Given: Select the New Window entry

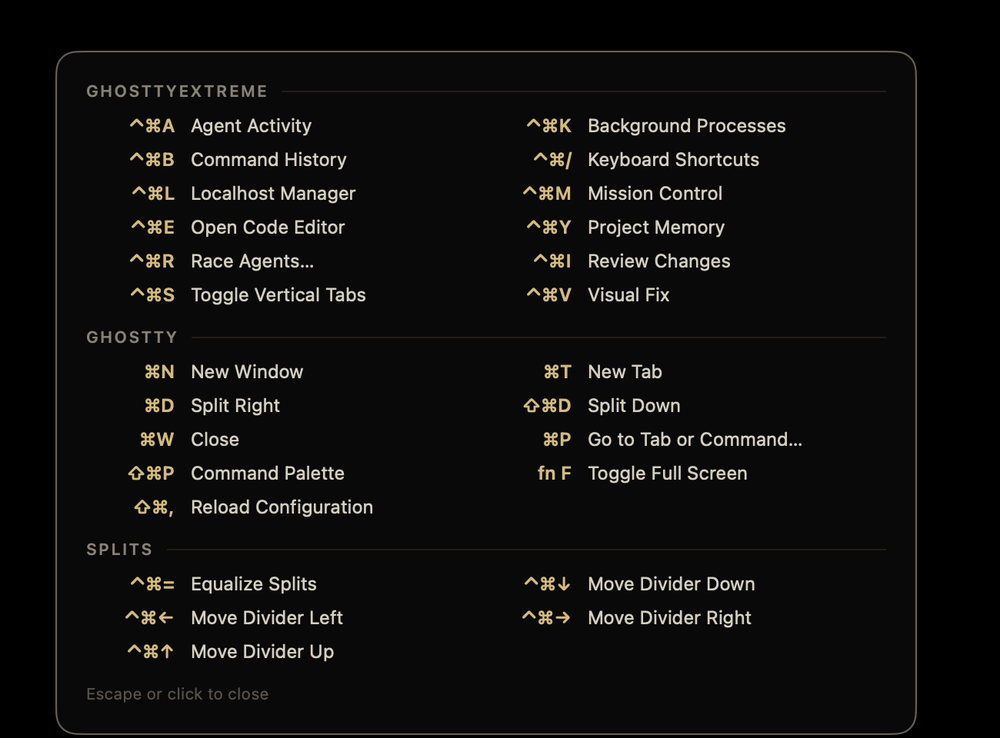Looking at the screenshot, I should [x=223, y=372].
